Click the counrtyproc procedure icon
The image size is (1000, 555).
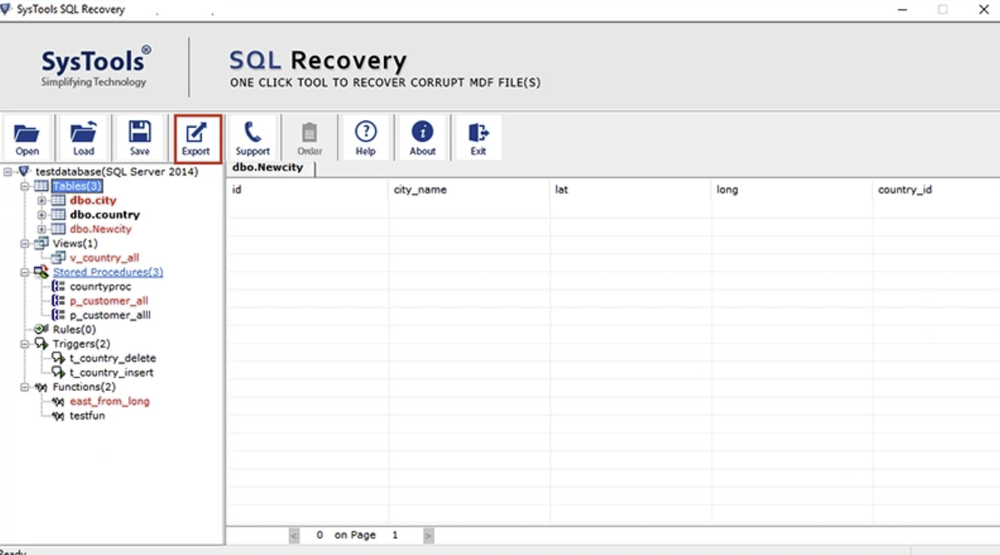(x=58, y=286)
